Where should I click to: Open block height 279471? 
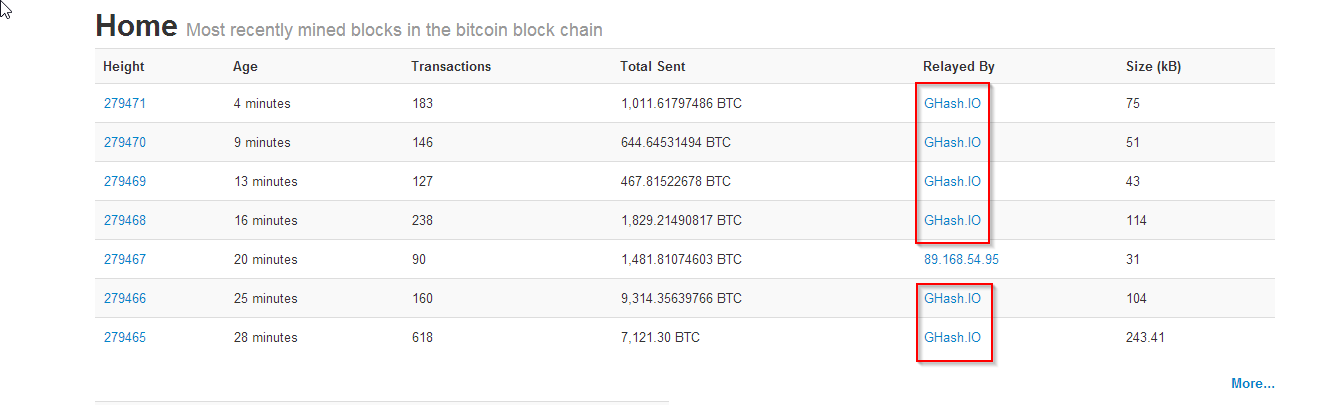pyautogui.click(x=125, y=103)
